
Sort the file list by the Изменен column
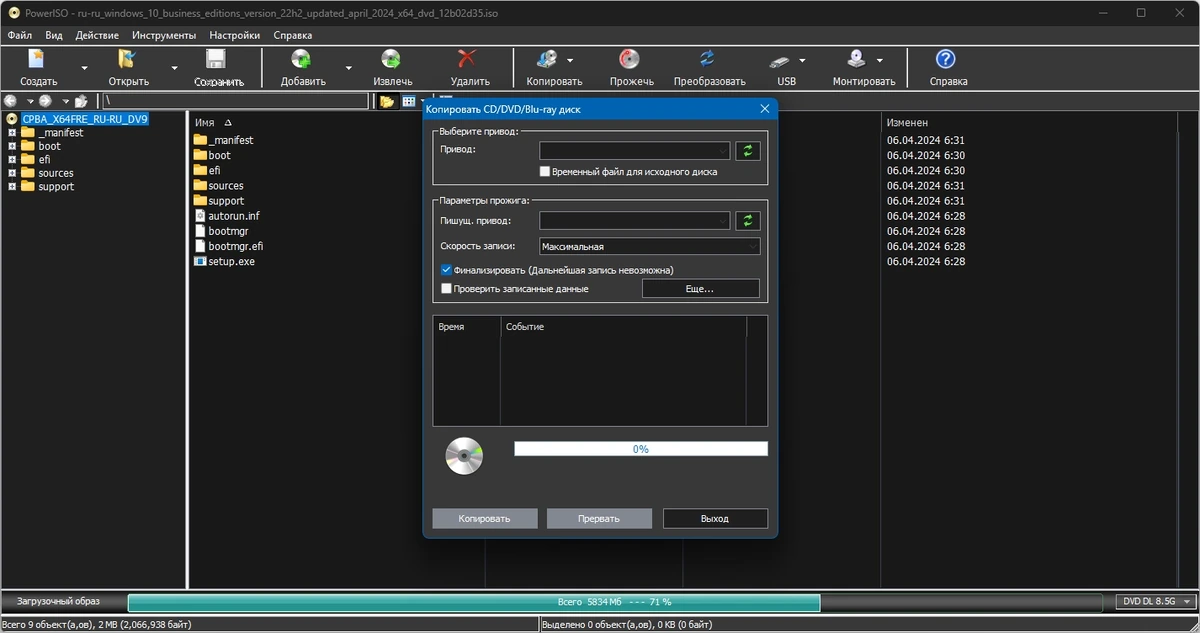pyautogui.click(x=907, y=122)
